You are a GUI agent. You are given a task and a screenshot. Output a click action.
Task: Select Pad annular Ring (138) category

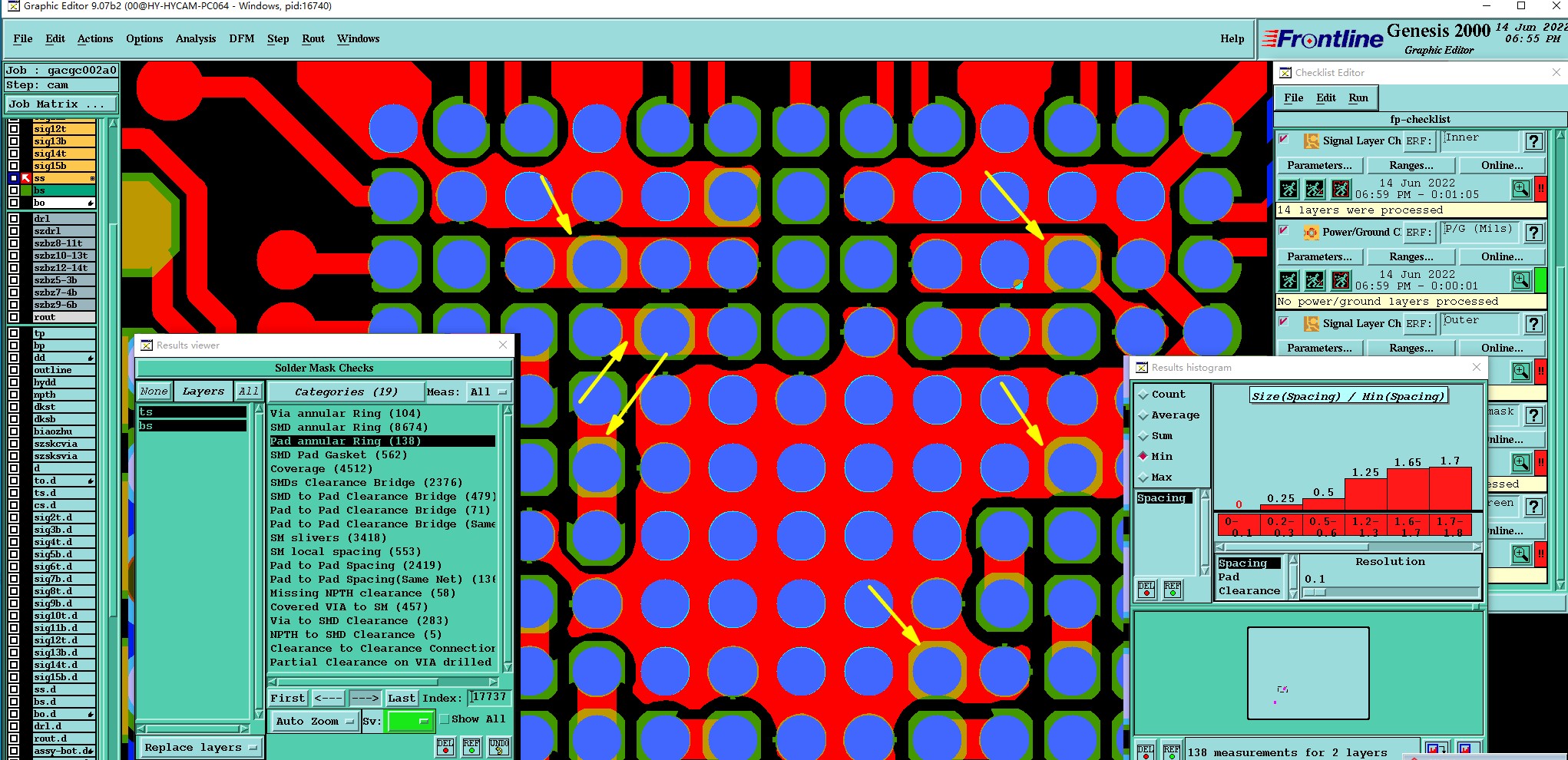click(x=382, y=441)
